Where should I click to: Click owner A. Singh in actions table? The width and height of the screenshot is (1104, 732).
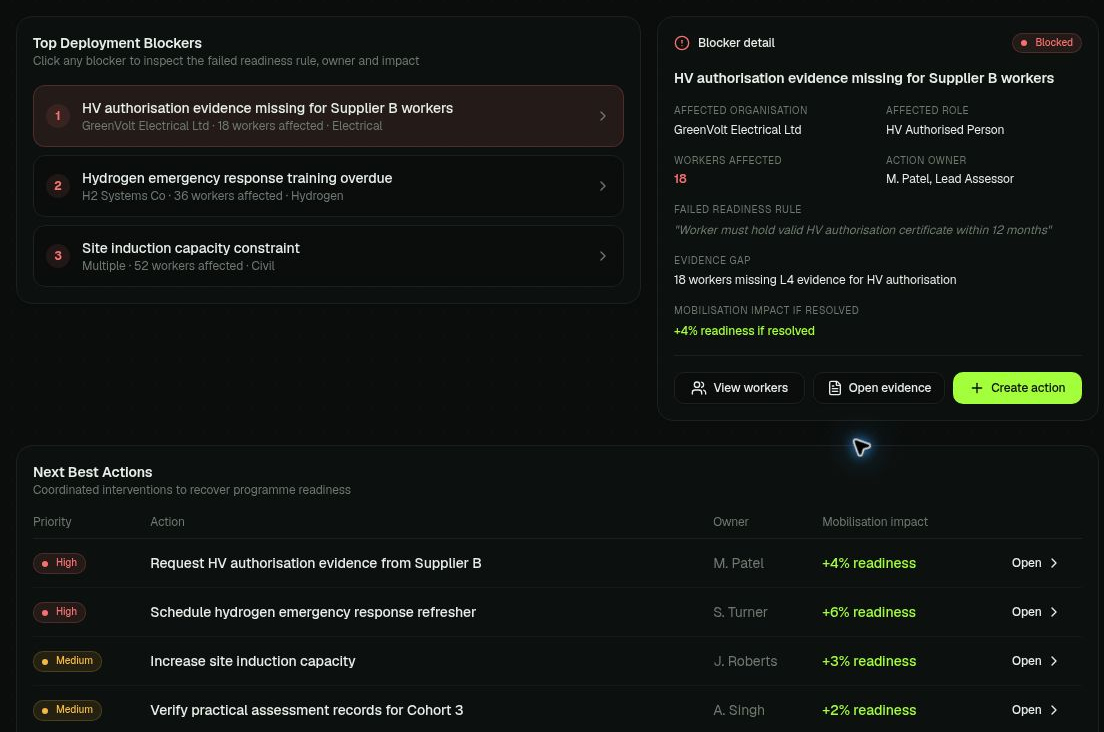coord(739,710)
